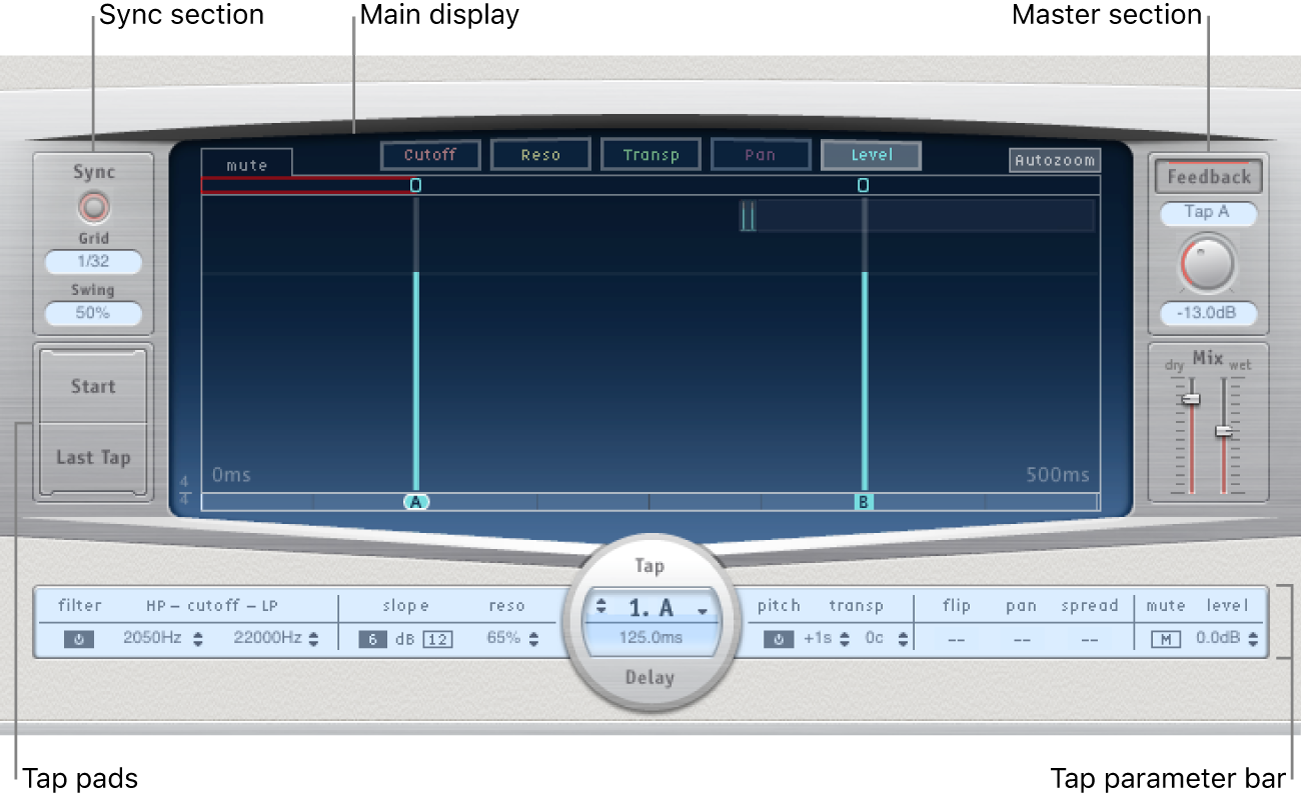Select tap marker B in the identification bar
The width and height of the screenshot is (1302, 806).
(863, 501)
